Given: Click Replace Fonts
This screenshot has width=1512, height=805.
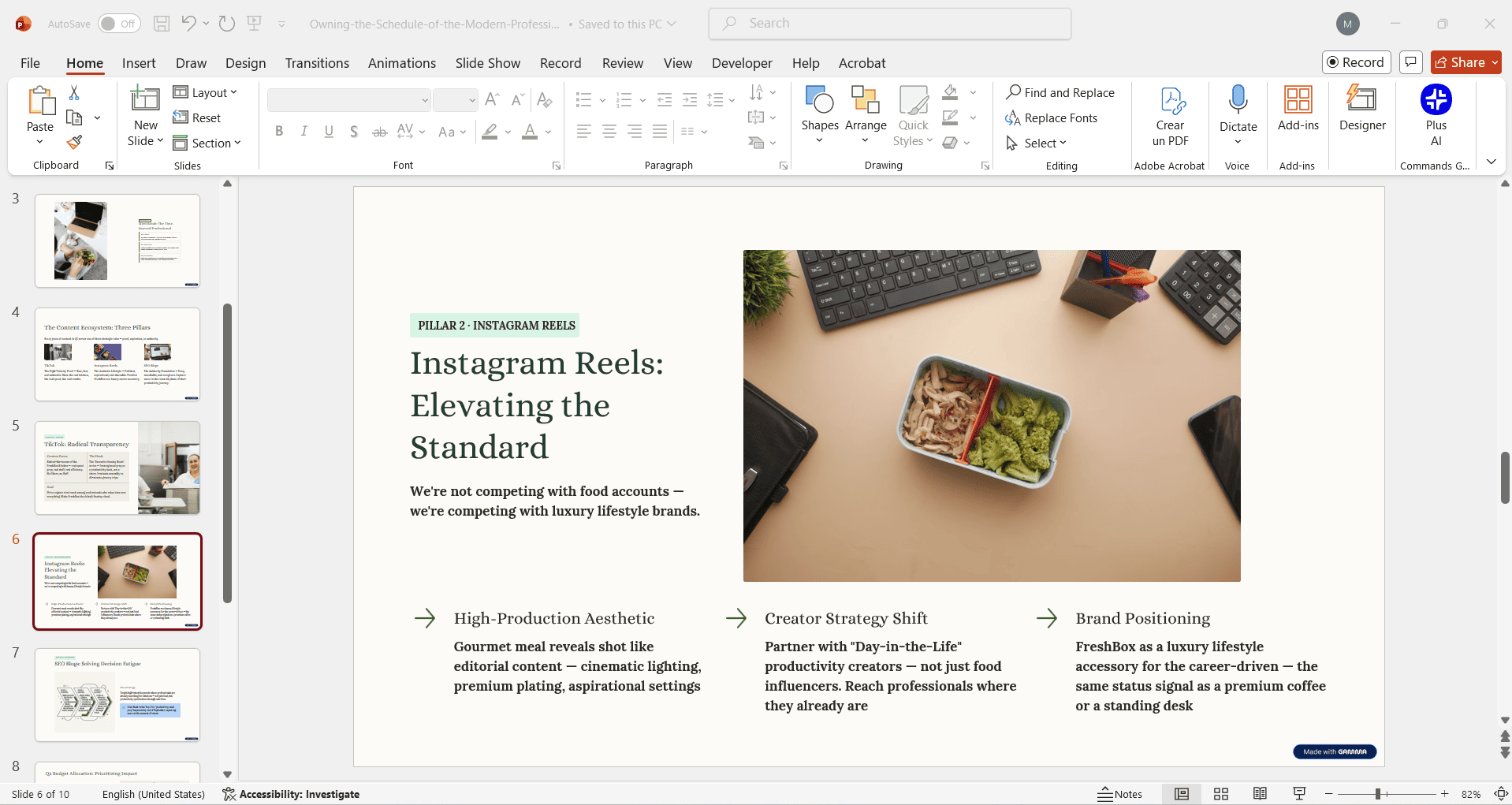Looking at the screenshot, I should pyautogui.click(x=1052, y=118).
